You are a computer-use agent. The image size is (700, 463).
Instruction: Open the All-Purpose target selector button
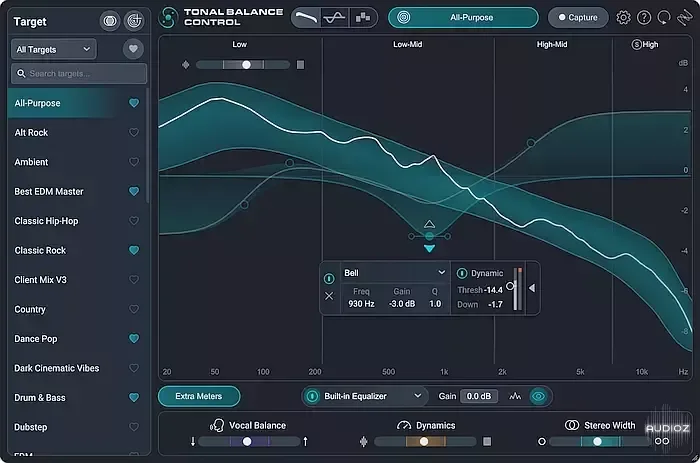click(463, 17)
